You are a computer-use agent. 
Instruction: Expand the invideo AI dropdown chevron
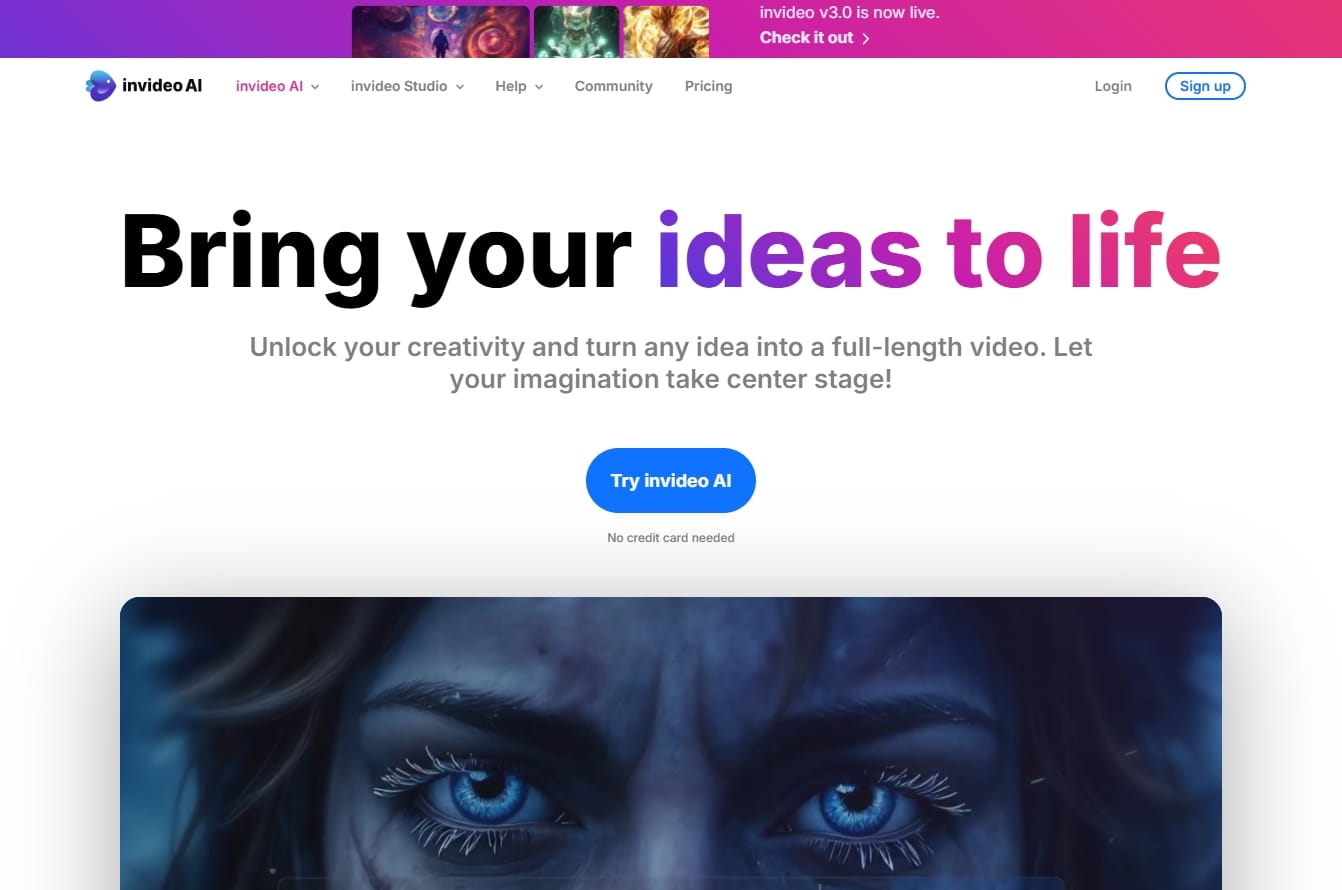click(315, 87)
